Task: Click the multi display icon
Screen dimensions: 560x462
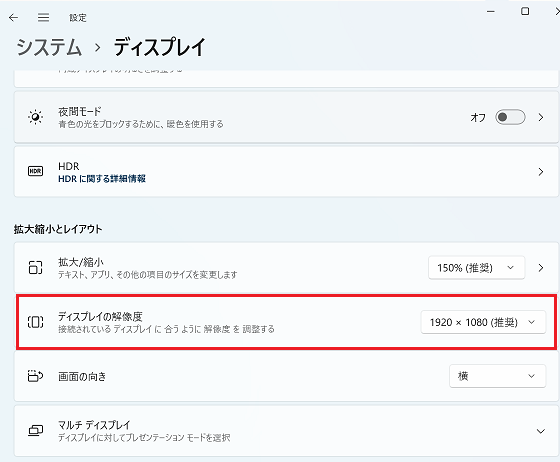Action: coord(35,431)
